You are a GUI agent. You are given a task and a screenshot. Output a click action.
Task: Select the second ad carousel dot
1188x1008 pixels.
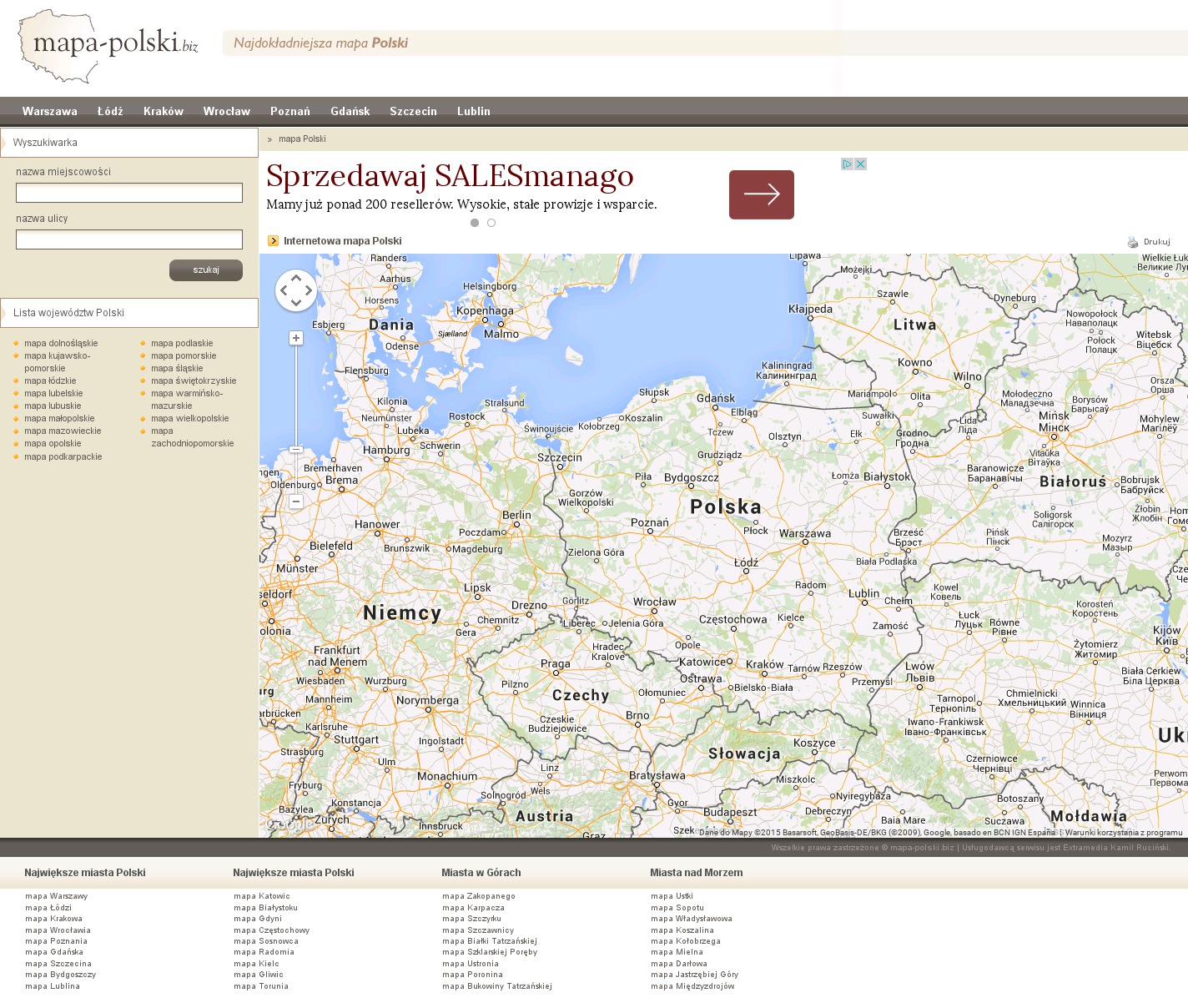point(491,223)
